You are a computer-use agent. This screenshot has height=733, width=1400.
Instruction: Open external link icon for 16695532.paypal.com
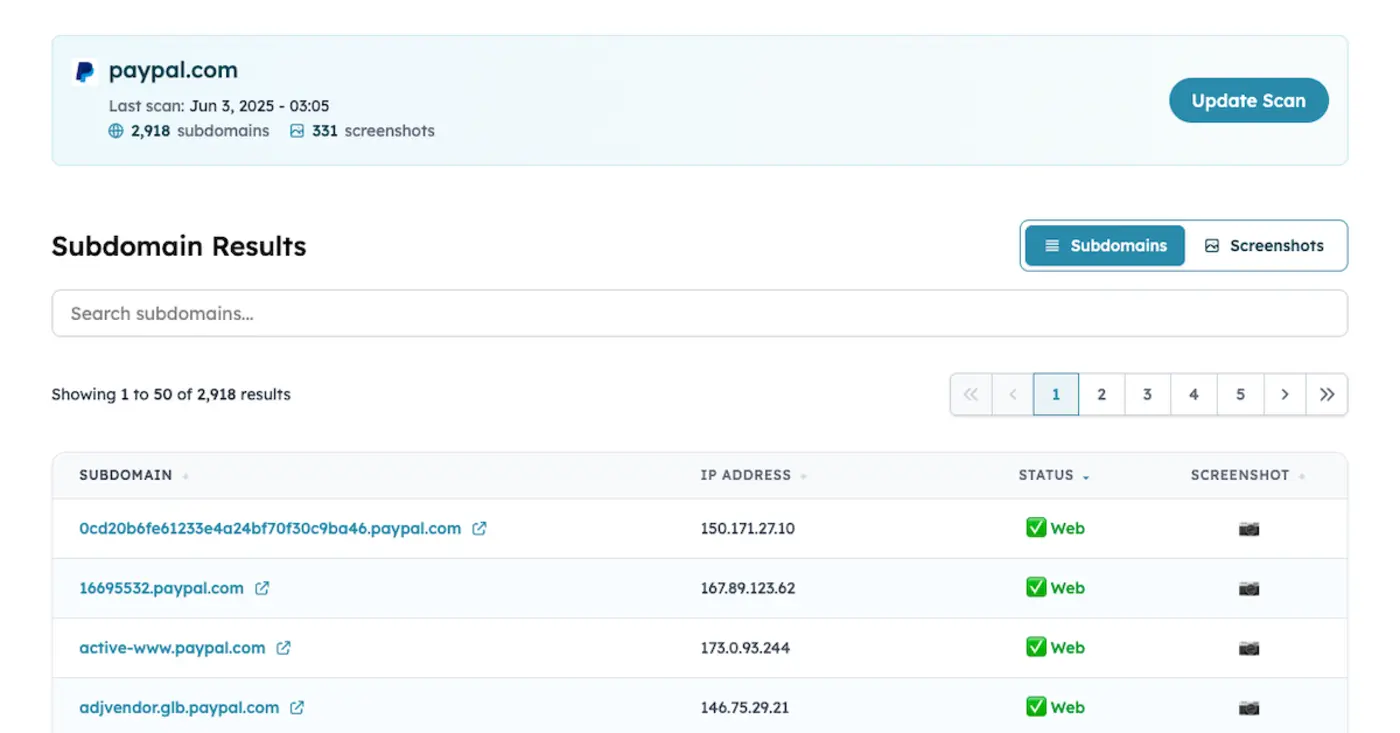tap(262, 588)
